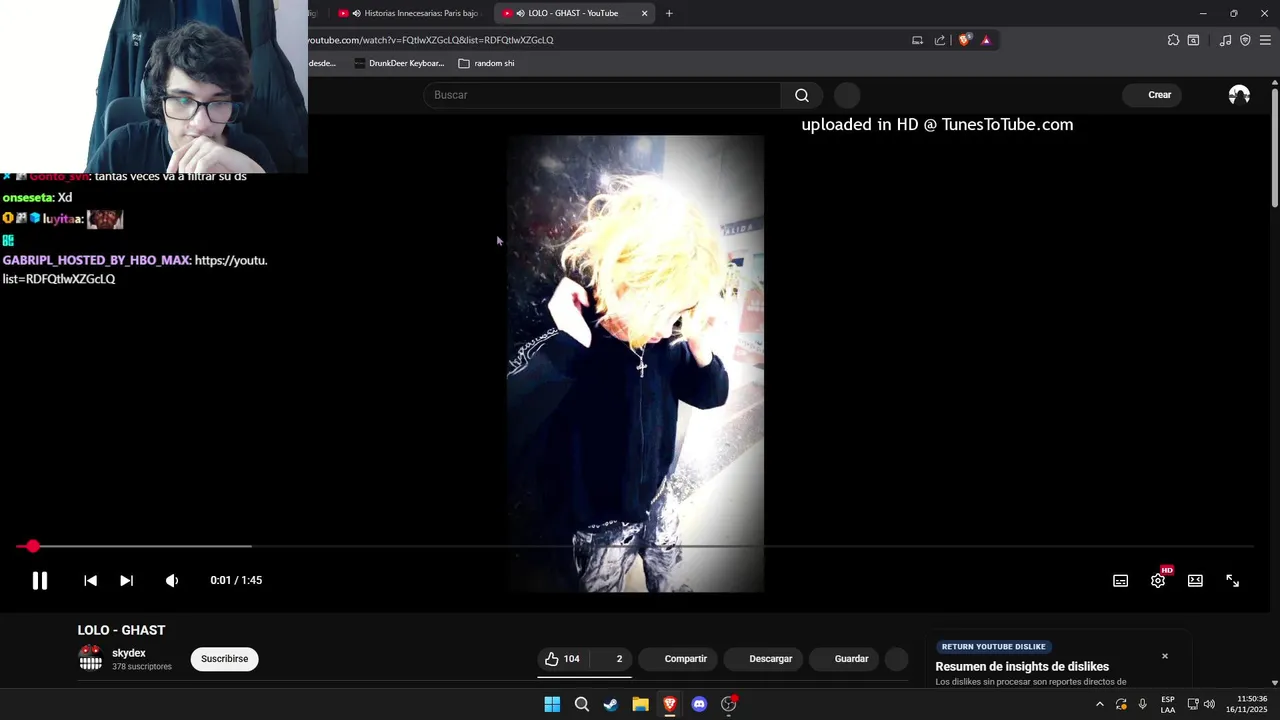This screenshot has width=1280, height=720.
Task: Open Windows taskbar search
Action: 582,704
